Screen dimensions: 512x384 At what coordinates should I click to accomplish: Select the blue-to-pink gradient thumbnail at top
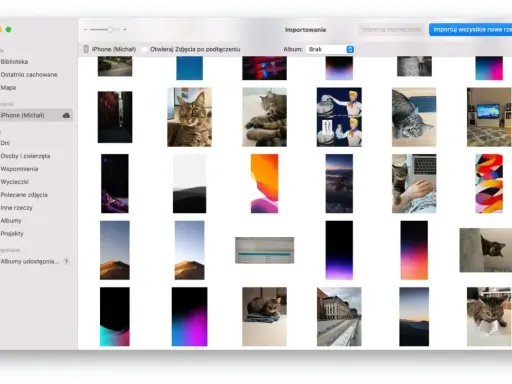[x=489, y=68]
